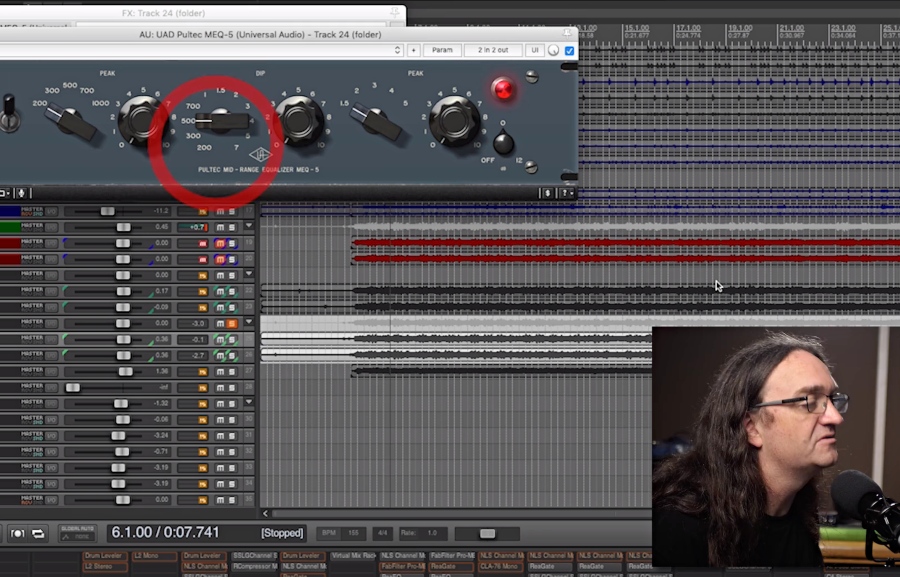Screen dimensions: 900x577
Task: Mute the track with volume -11.2
Action: tap(220, 211)
